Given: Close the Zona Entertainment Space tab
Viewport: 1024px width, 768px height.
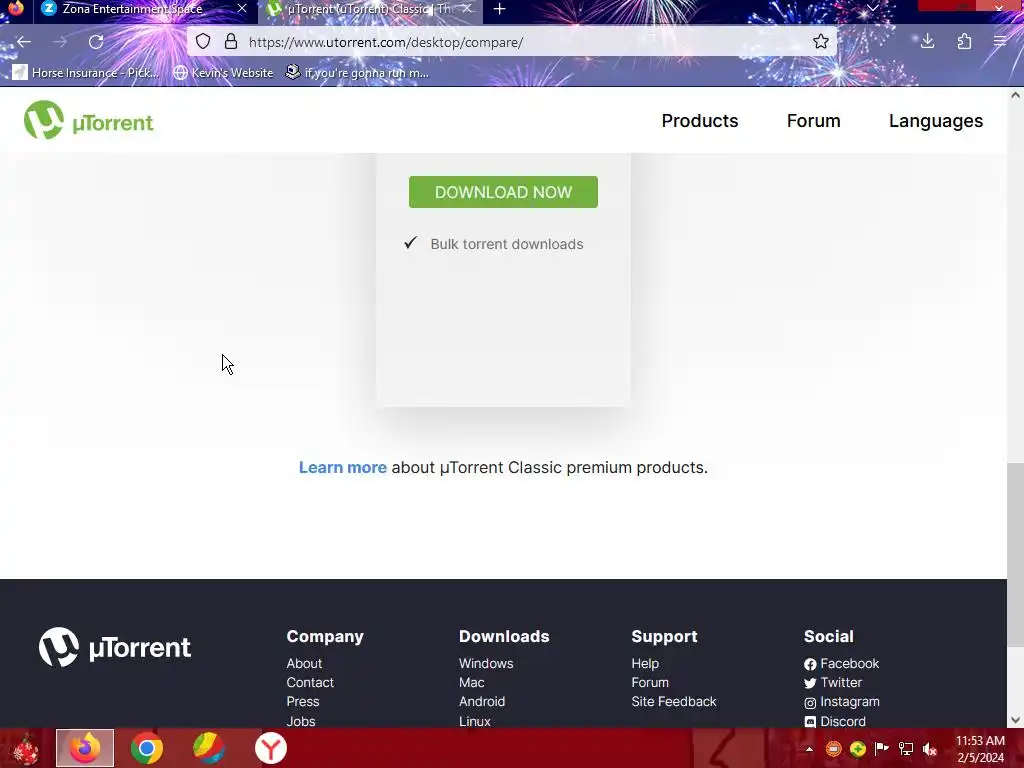Looking at the screenshot, I should (242, 8).
